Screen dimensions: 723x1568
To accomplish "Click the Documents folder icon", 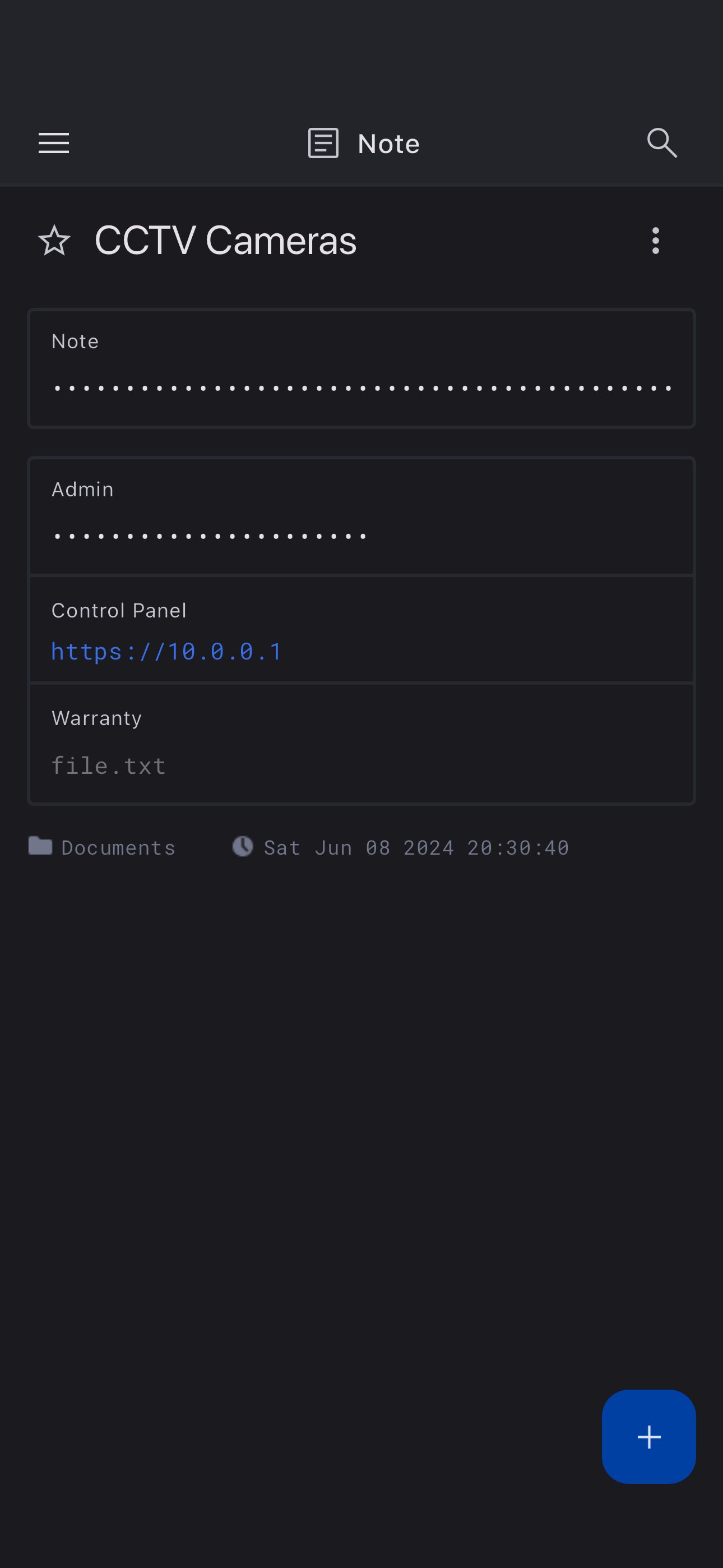I will (40, 846).
